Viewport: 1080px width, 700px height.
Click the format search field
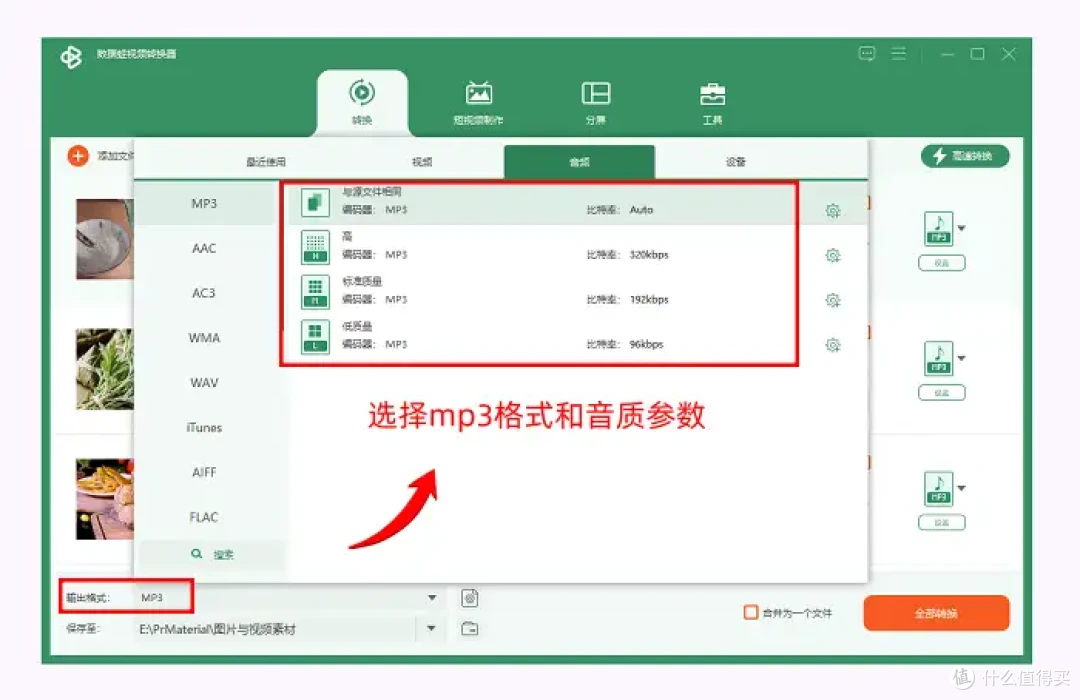(x=211, y=555)
